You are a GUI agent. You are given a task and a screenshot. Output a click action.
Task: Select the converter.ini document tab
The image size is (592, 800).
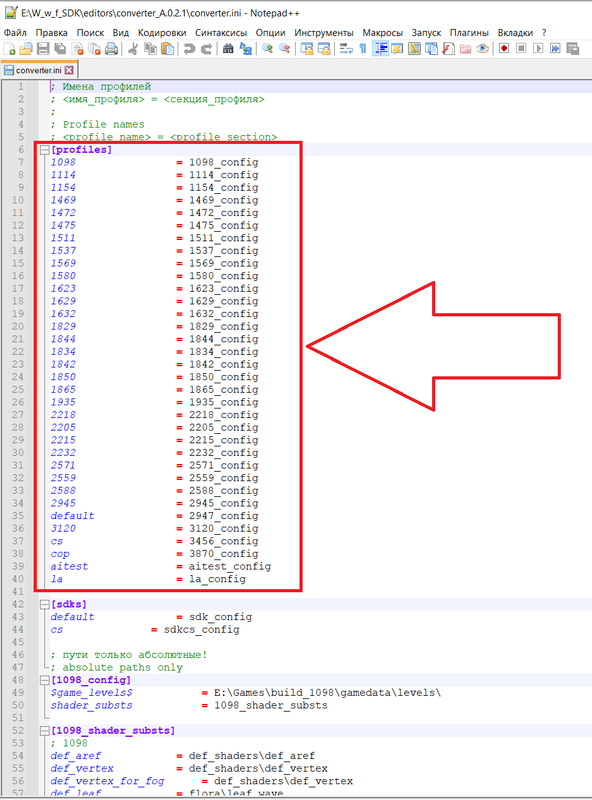point(38,70)
